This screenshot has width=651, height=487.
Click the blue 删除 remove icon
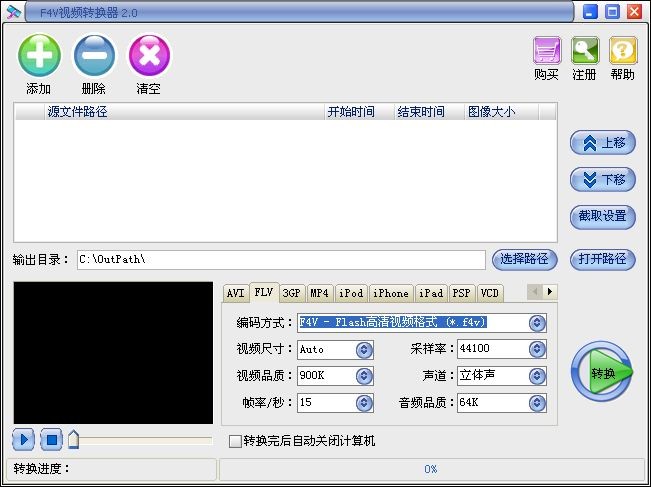click(94, 55)
